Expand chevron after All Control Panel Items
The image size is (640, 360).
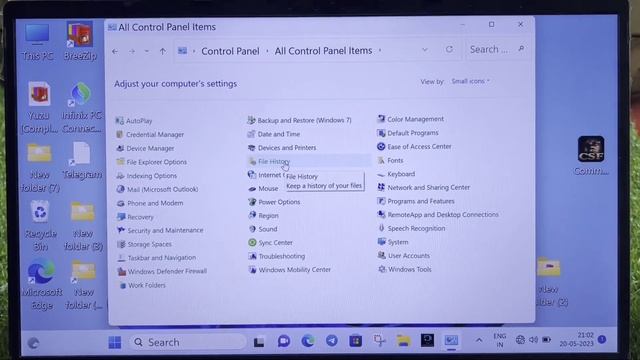(x=380, y=51)
